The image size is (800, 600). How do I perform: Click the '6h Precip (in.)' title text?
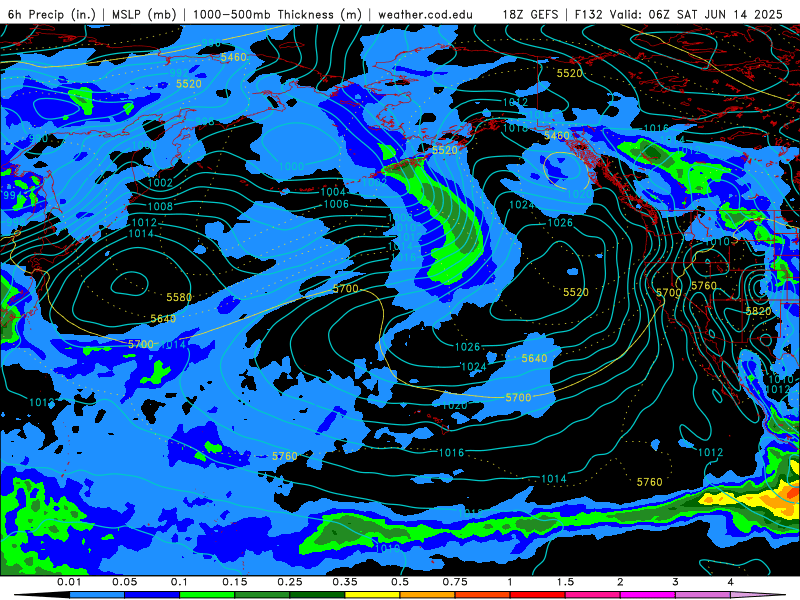(52, 14)
